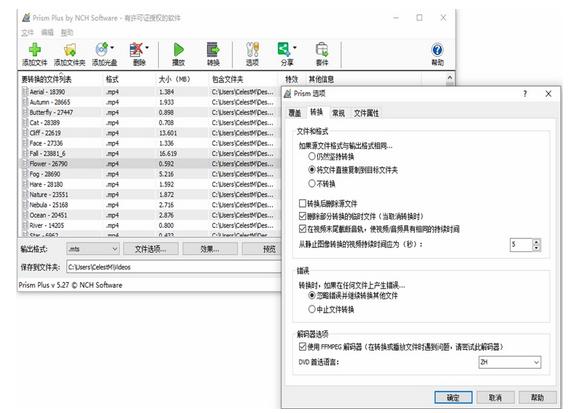Image resolution: width=583 pixels, height=413 pixels.
Task: Click the Add Folder toolbar icon
Action: click(x=70, y=50)
